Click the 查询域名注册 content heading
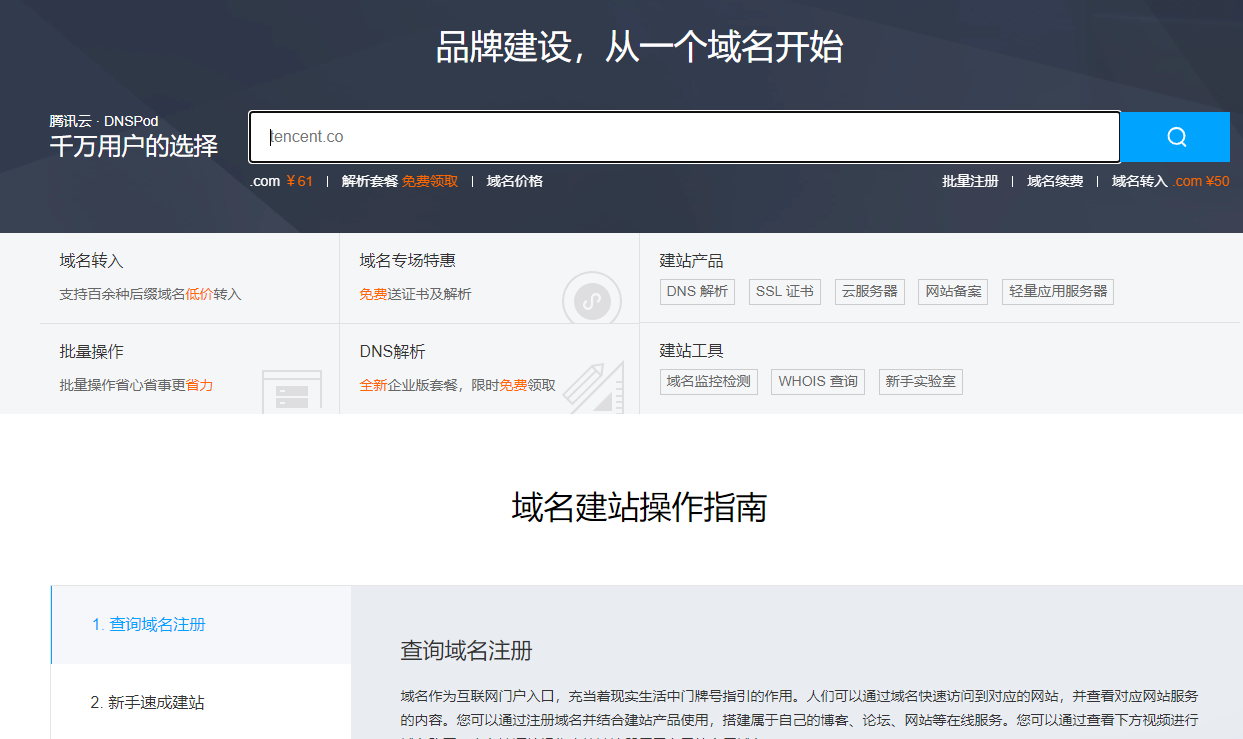The height and width of the screenshot is (739, 1243). pyautogui.click(x=467, y=651)
